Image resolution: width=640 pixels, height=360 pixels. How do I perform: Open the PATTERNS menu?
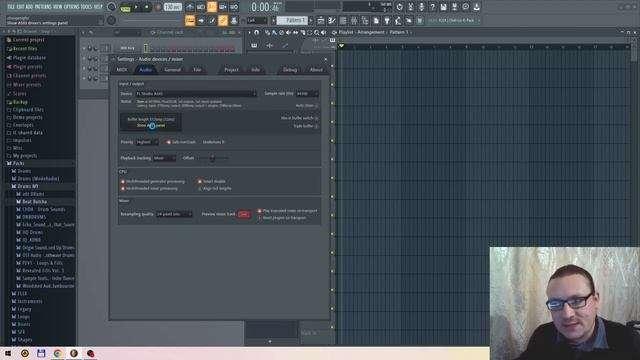[x=43, y=7]
